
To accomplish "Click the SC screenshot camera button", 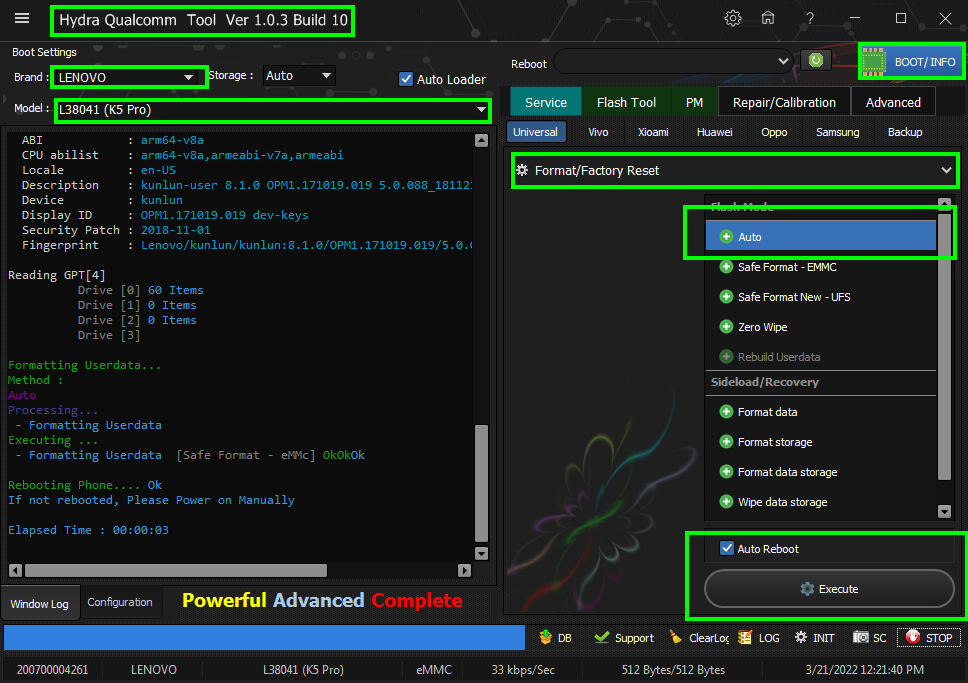I will click(x=869, y=638).
